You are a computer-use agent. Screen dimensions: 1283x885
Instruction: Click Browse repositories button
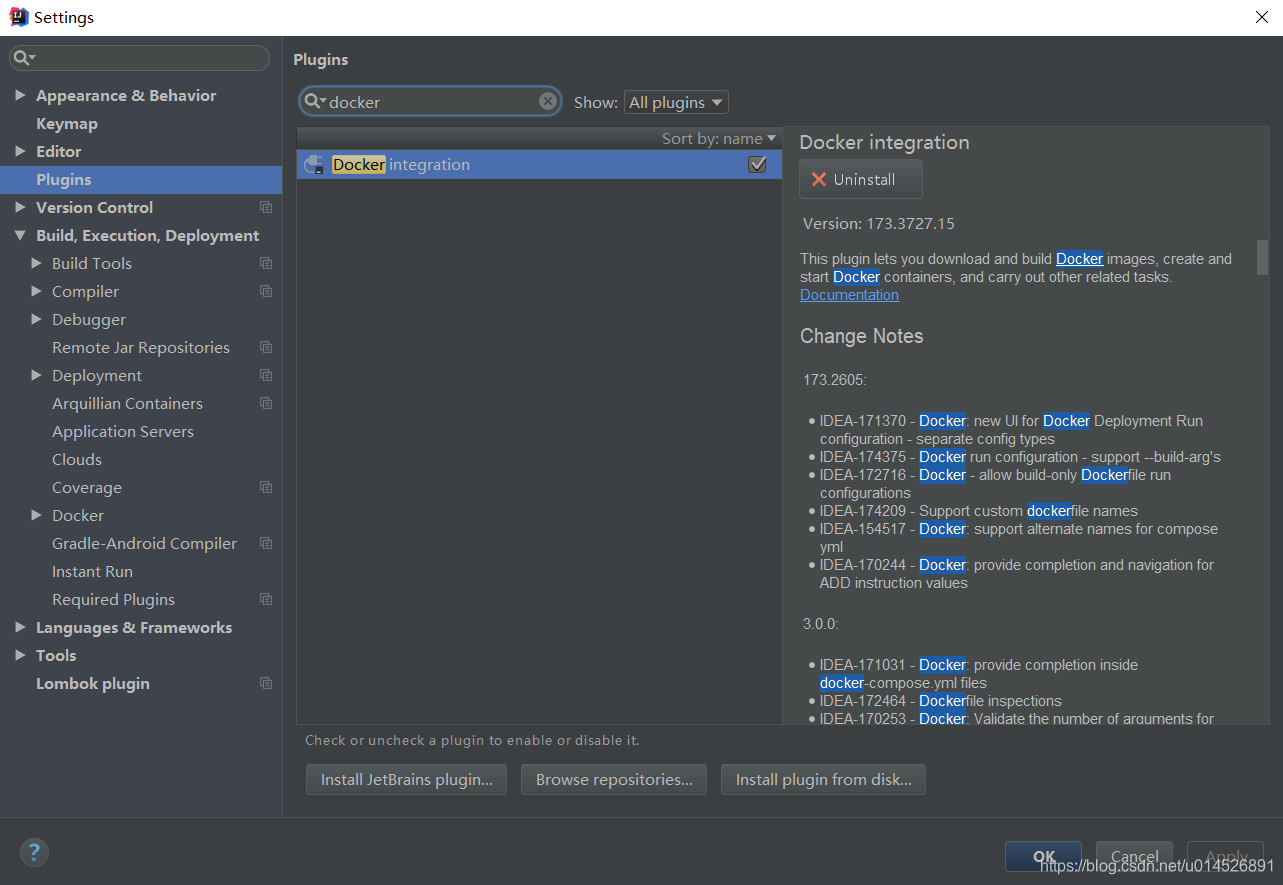614,779
